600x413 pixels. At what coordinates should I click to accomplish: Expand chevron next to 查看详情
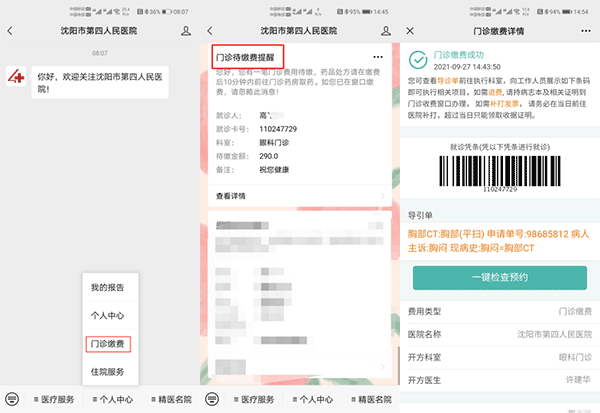(x=383, y=196)
